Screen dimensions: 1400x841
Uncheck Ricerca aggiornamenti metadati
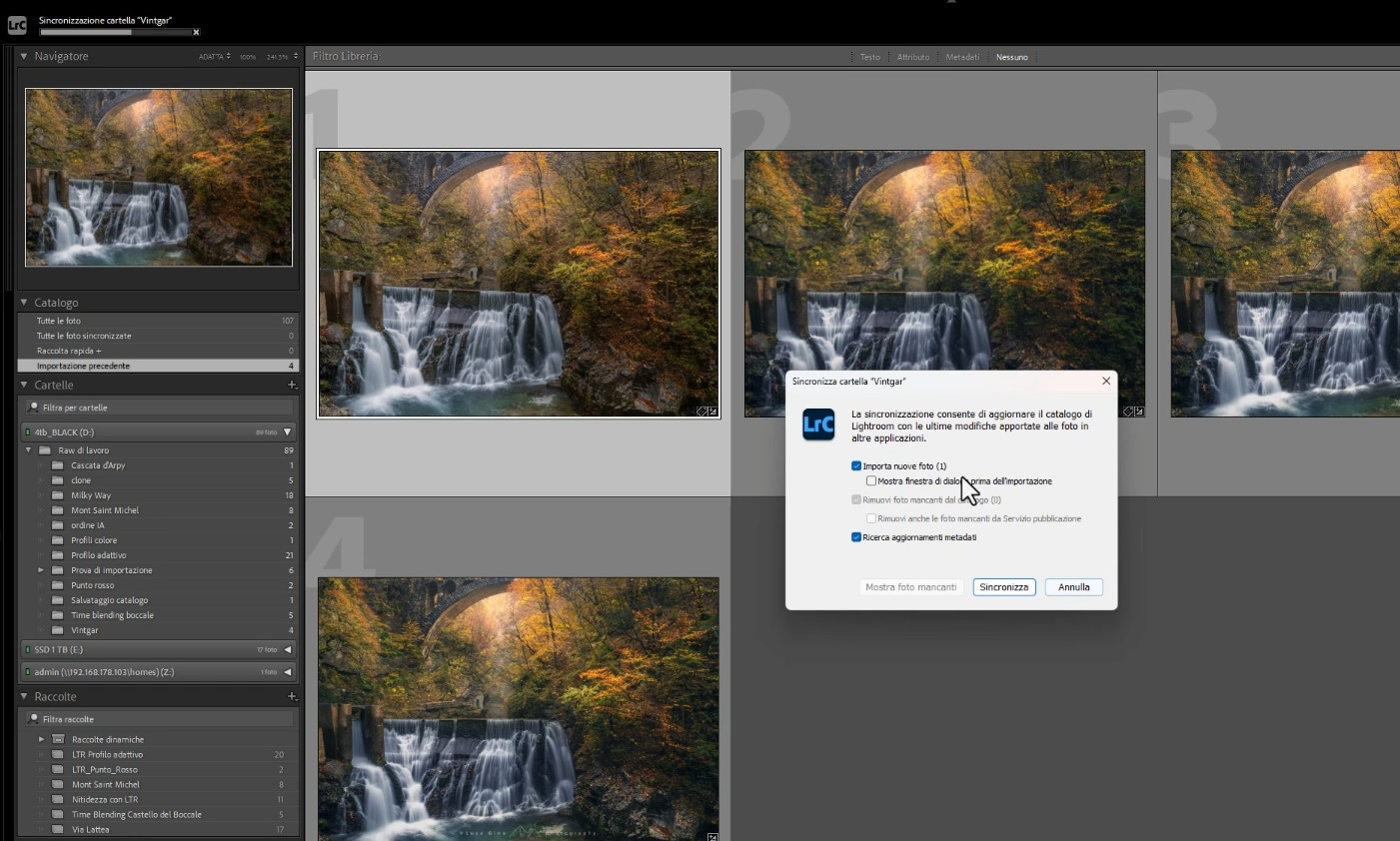[856, 537]
